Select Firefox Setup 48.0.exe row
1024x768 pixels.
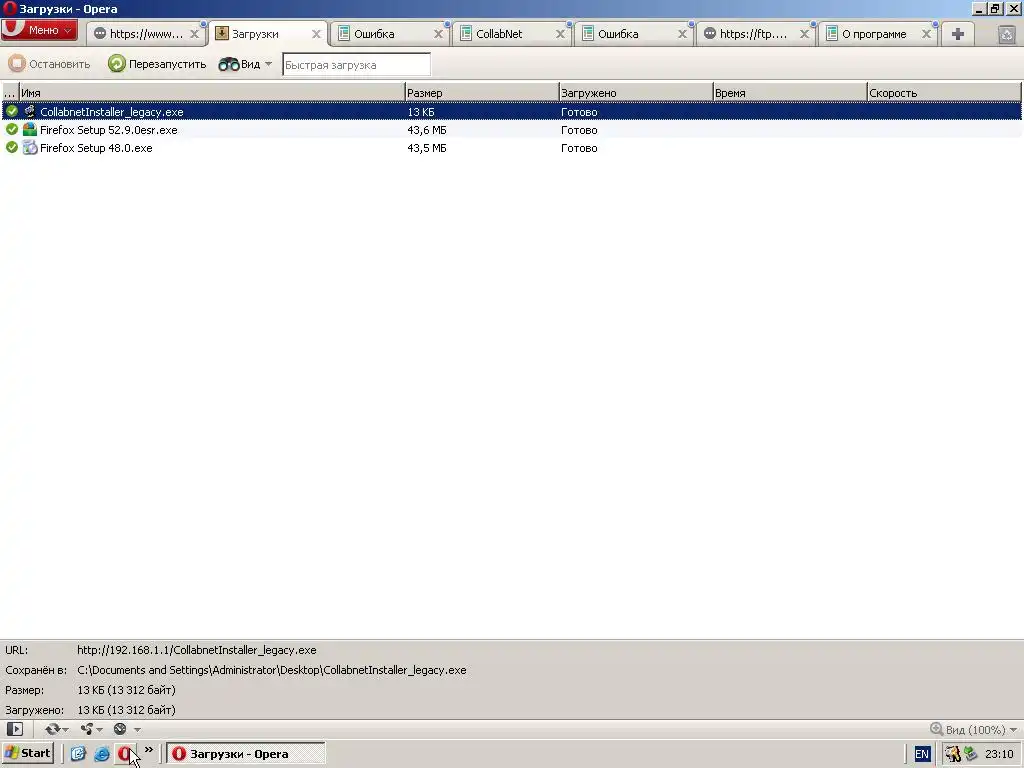pos(511,148)
